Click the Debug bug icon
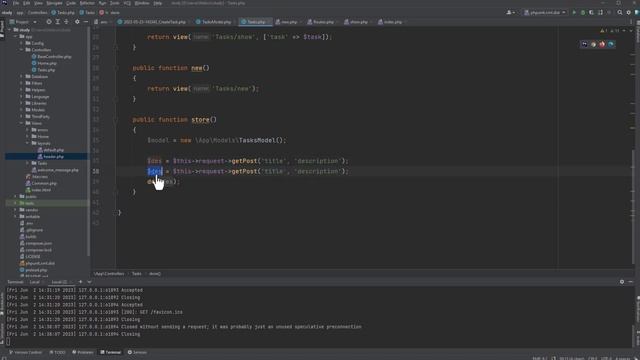Image resolution: width=640 pixels, height=360 pixels. pyautogui.click(x=583, y=13)
